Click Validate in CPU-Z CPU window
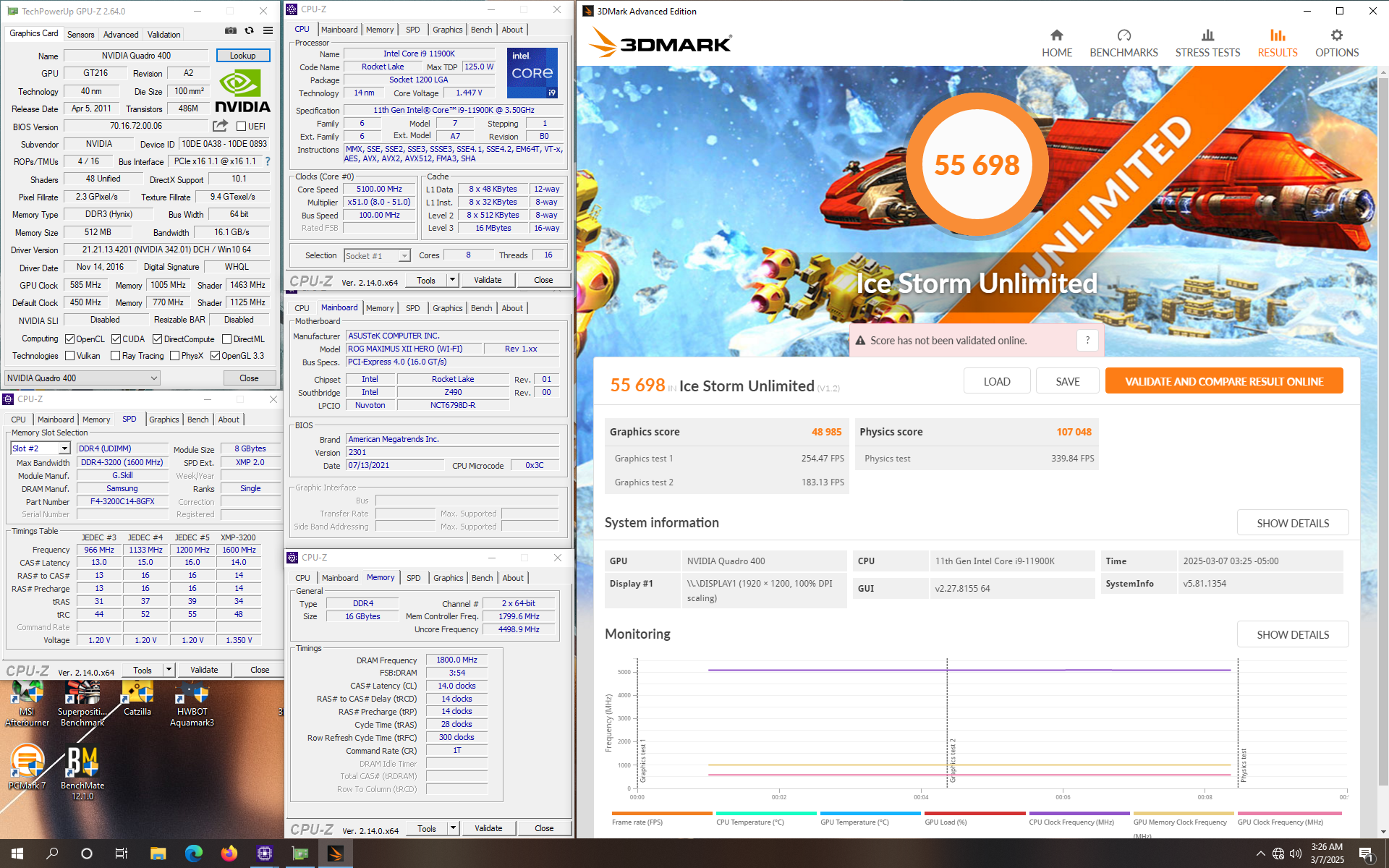 click(x=488, y=280)
